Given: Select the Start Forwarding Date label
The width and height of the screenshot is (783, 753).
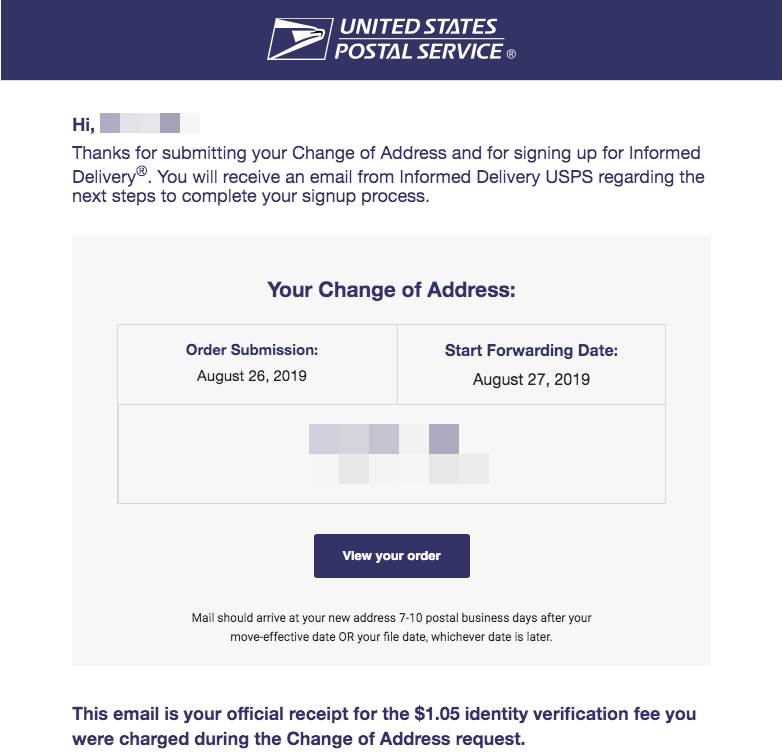Looking at the screenshot, I should pos(531,351).
